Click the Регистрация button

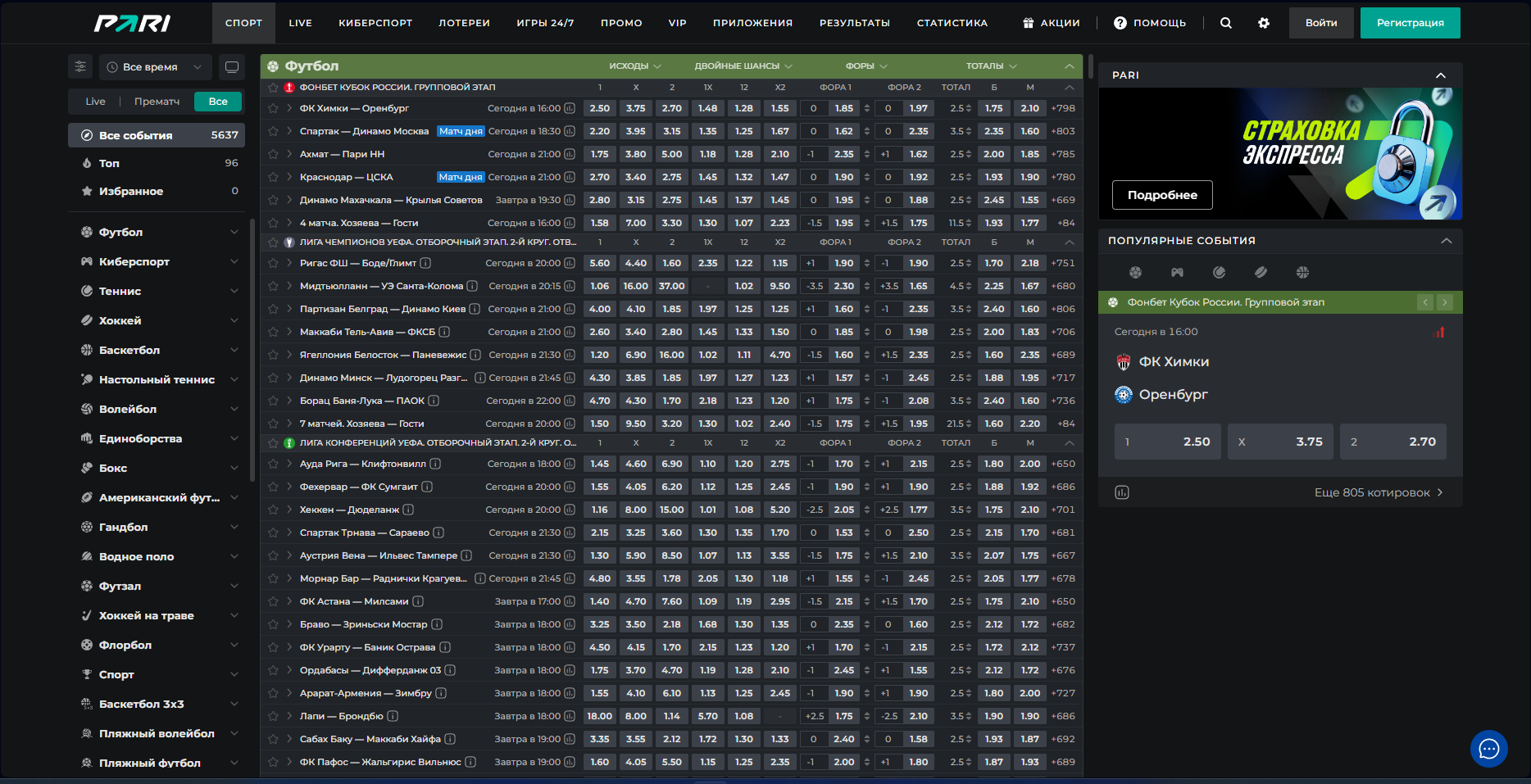[1410, 23]
